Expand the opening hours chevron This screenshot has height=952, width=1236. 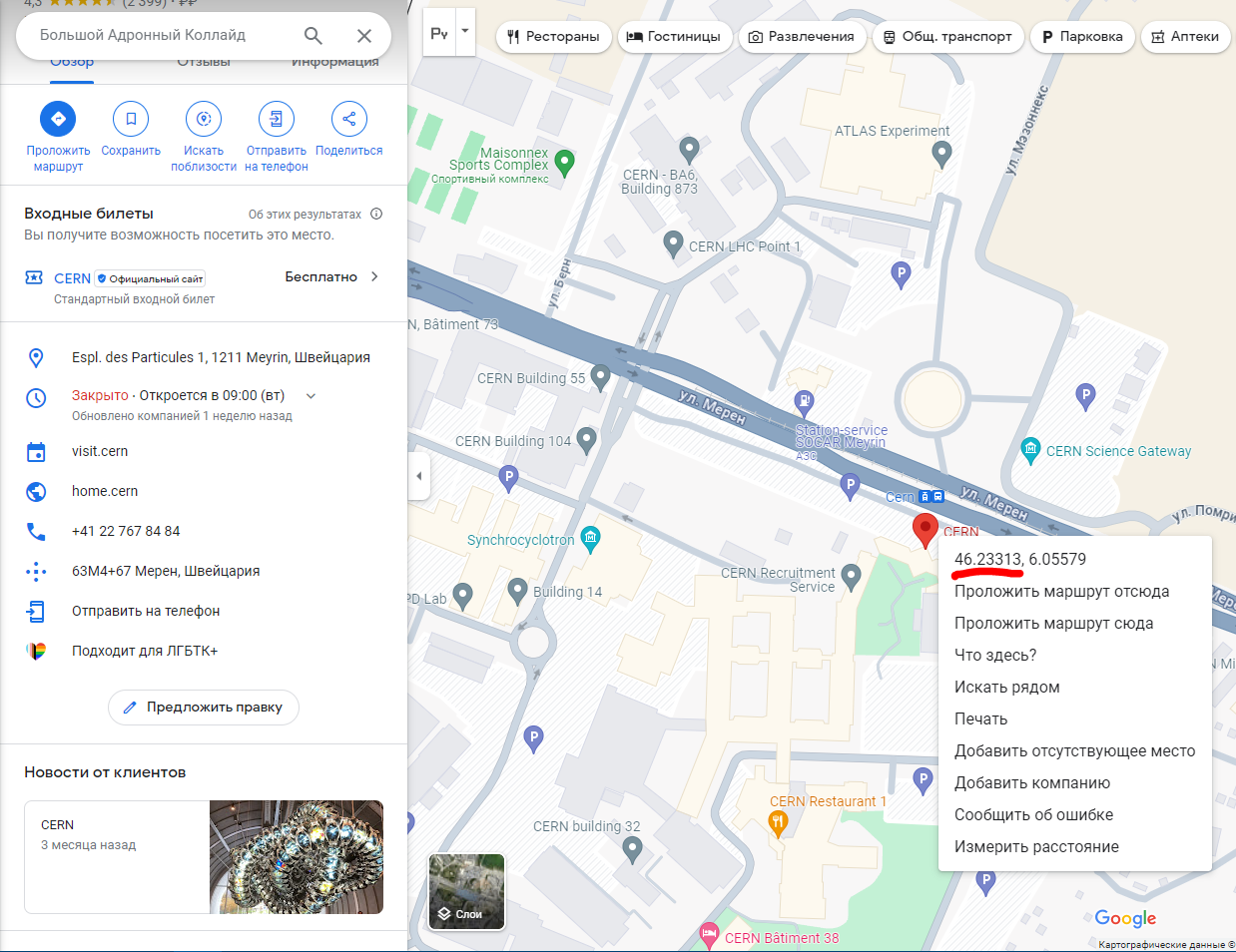[x=310, y=396]
